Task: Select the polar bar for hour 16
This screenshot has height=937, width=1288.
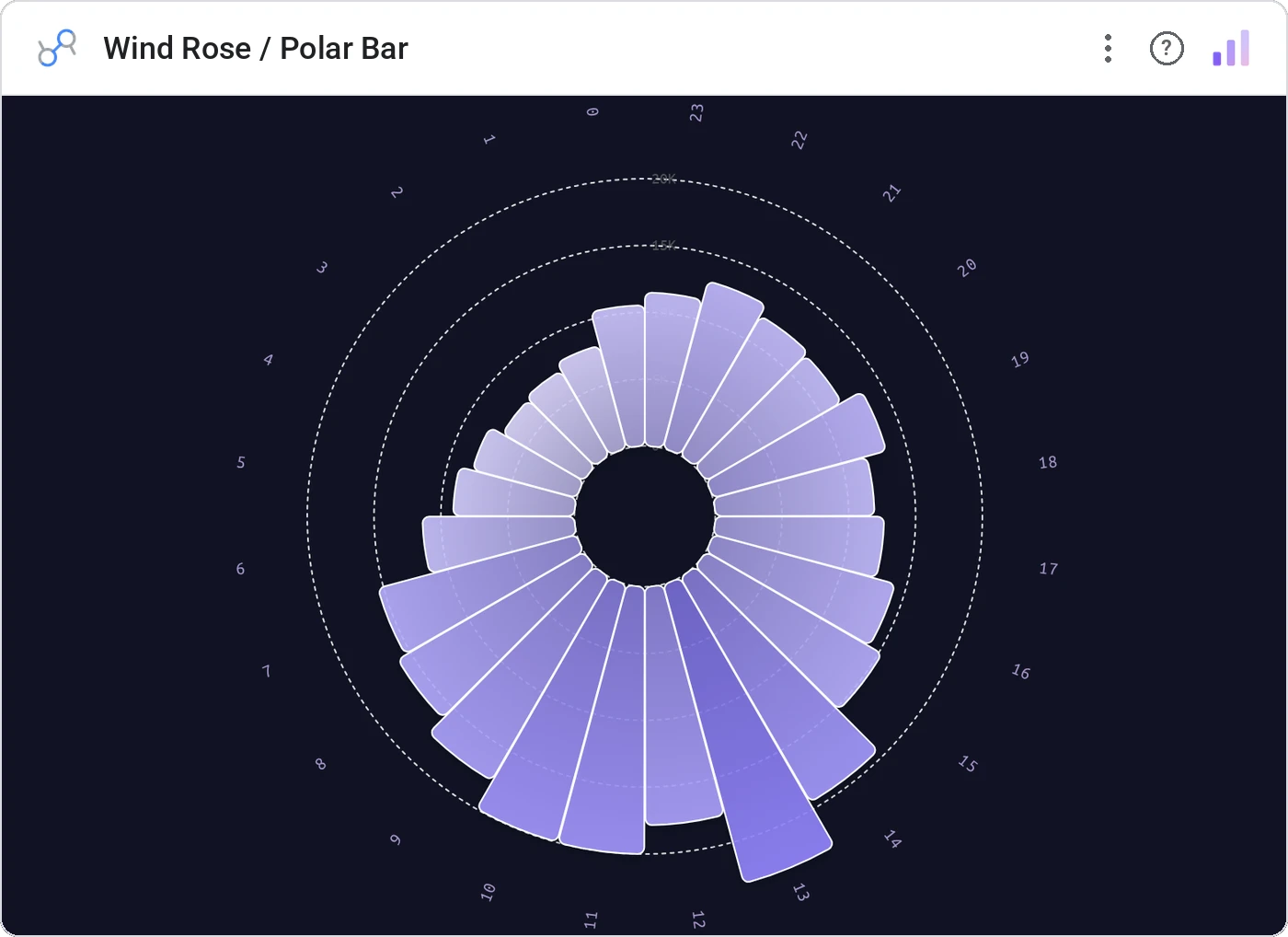Action: tap(802, 589)
